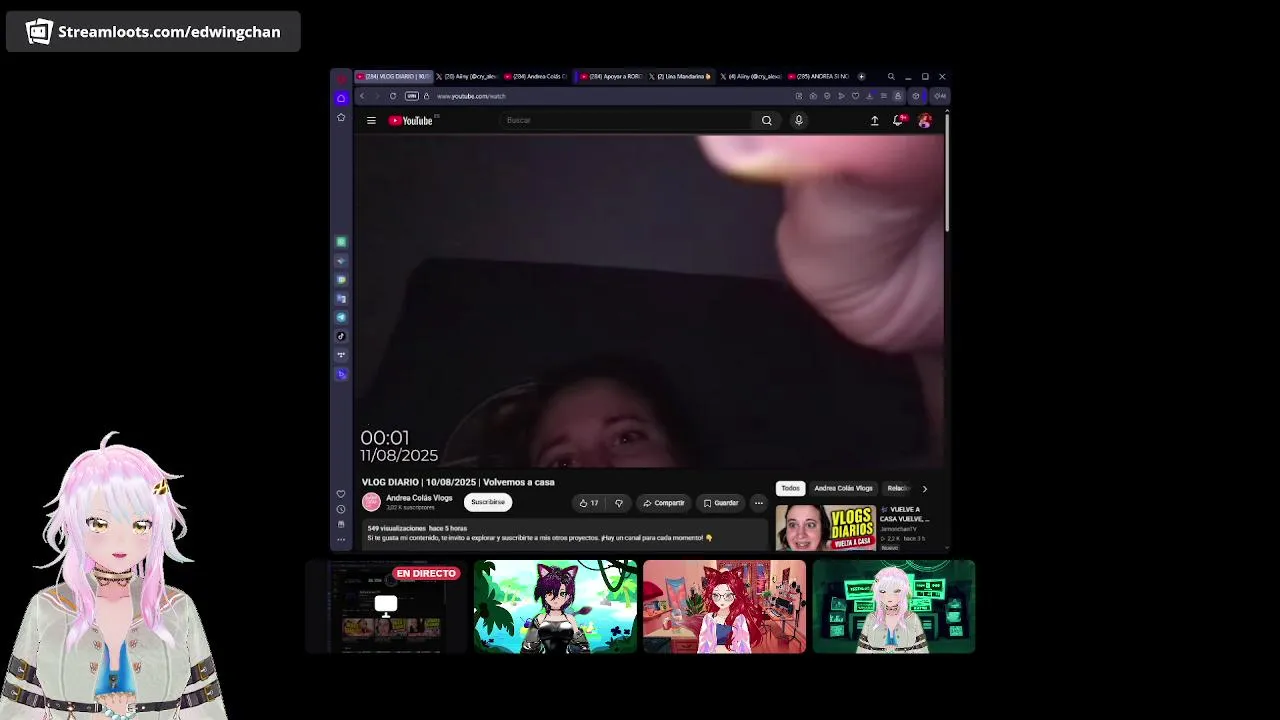Viewport: 1280px width, 720px height.
Task: Open the sidebar heart favorites icon
Action: (x=341, y=494)
